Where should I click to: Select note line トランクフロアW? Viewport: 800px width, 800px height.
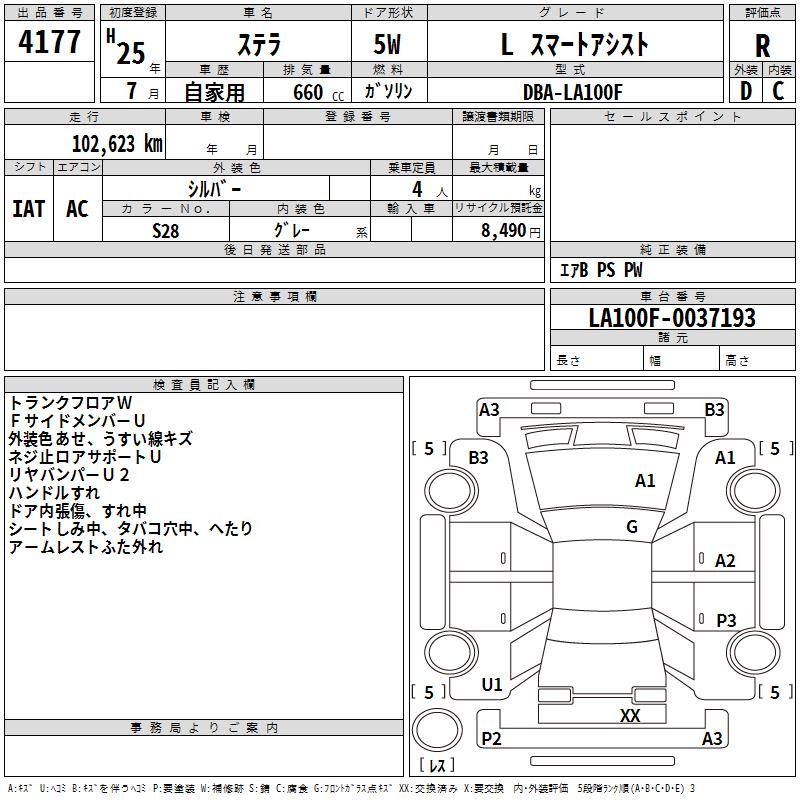pos(70,403)
